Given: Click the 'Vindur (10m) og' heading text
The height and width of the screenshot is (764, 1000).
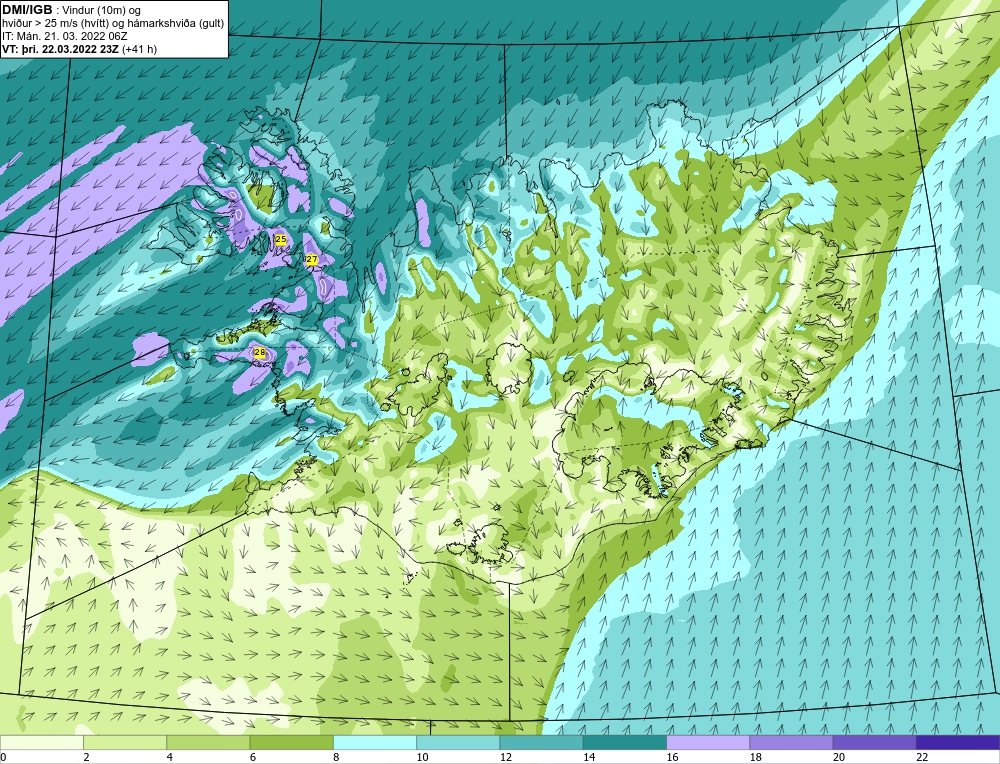Looking at the screenshot, I should coord(103,10).
